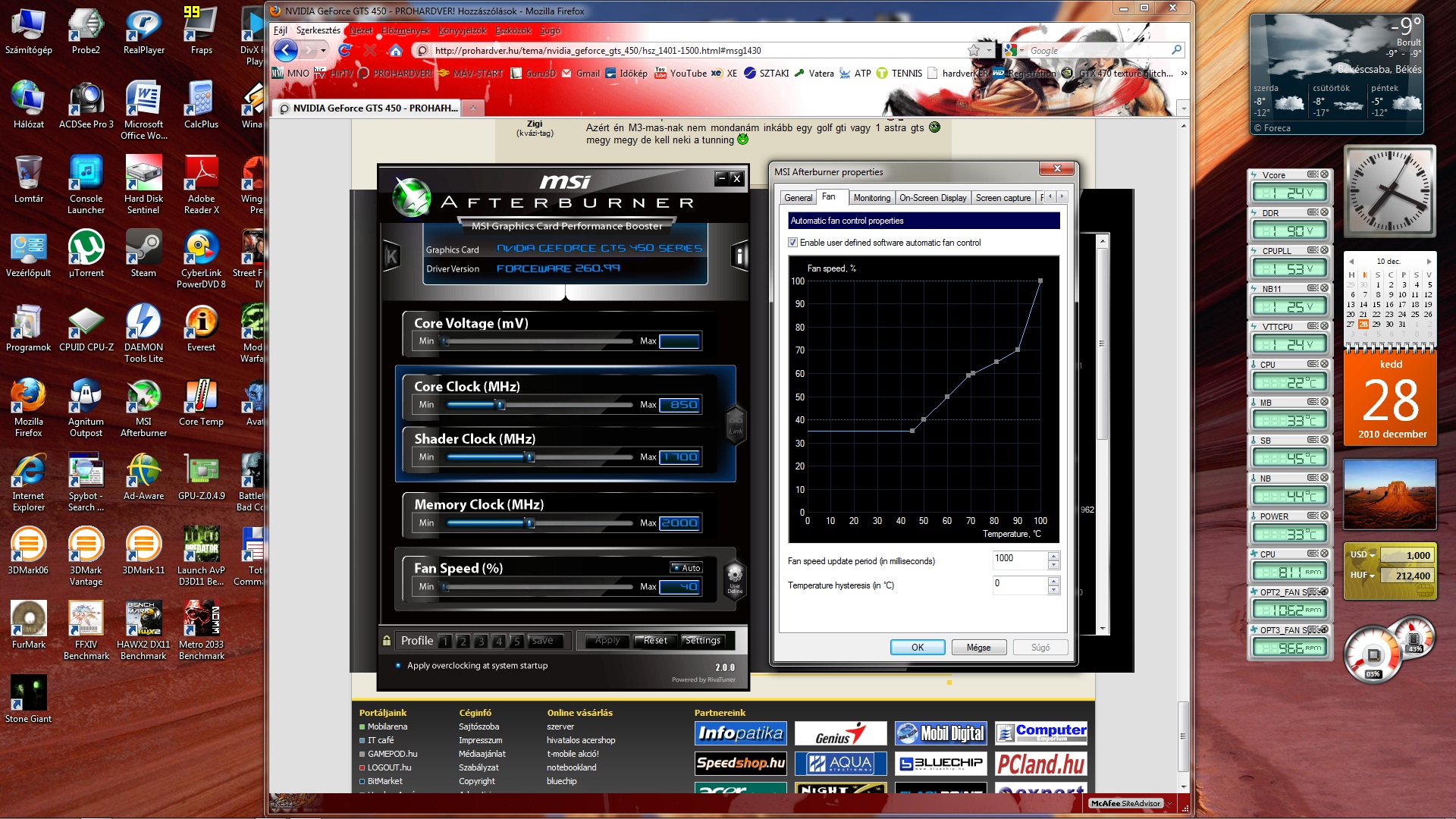Image resolution: width=1456 pixels, height=819 pixels.
Task: Click the Core Clock slider handle
Action: click(x=500, y=405)
